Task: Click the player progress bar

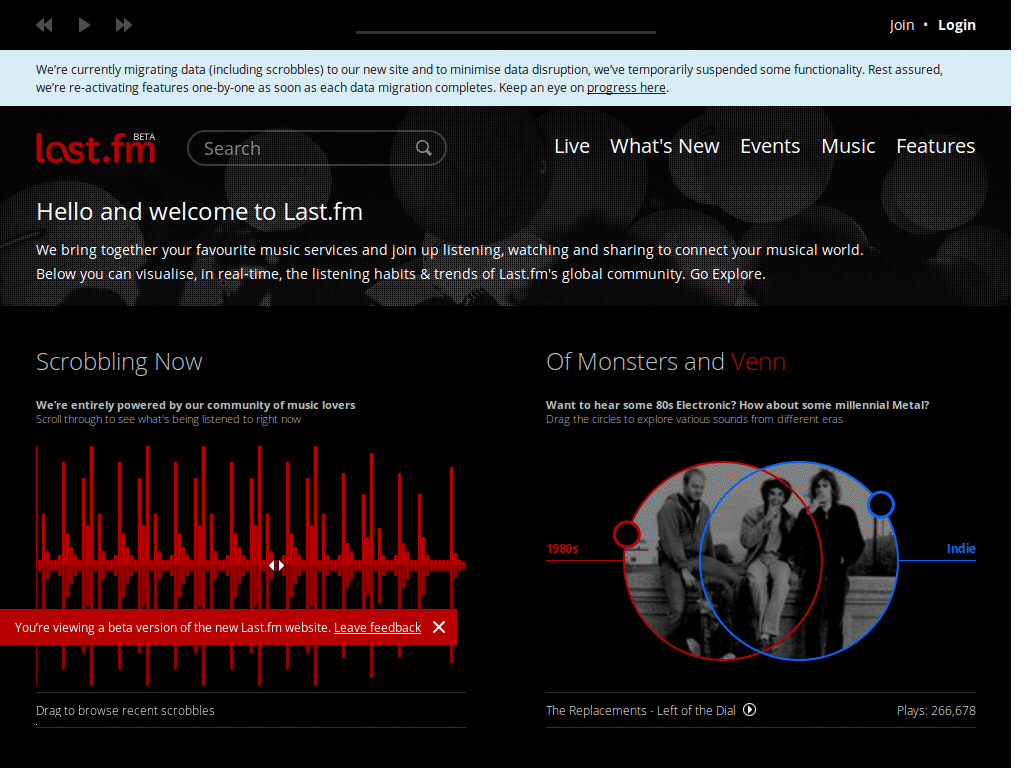Action: (505, 32)
